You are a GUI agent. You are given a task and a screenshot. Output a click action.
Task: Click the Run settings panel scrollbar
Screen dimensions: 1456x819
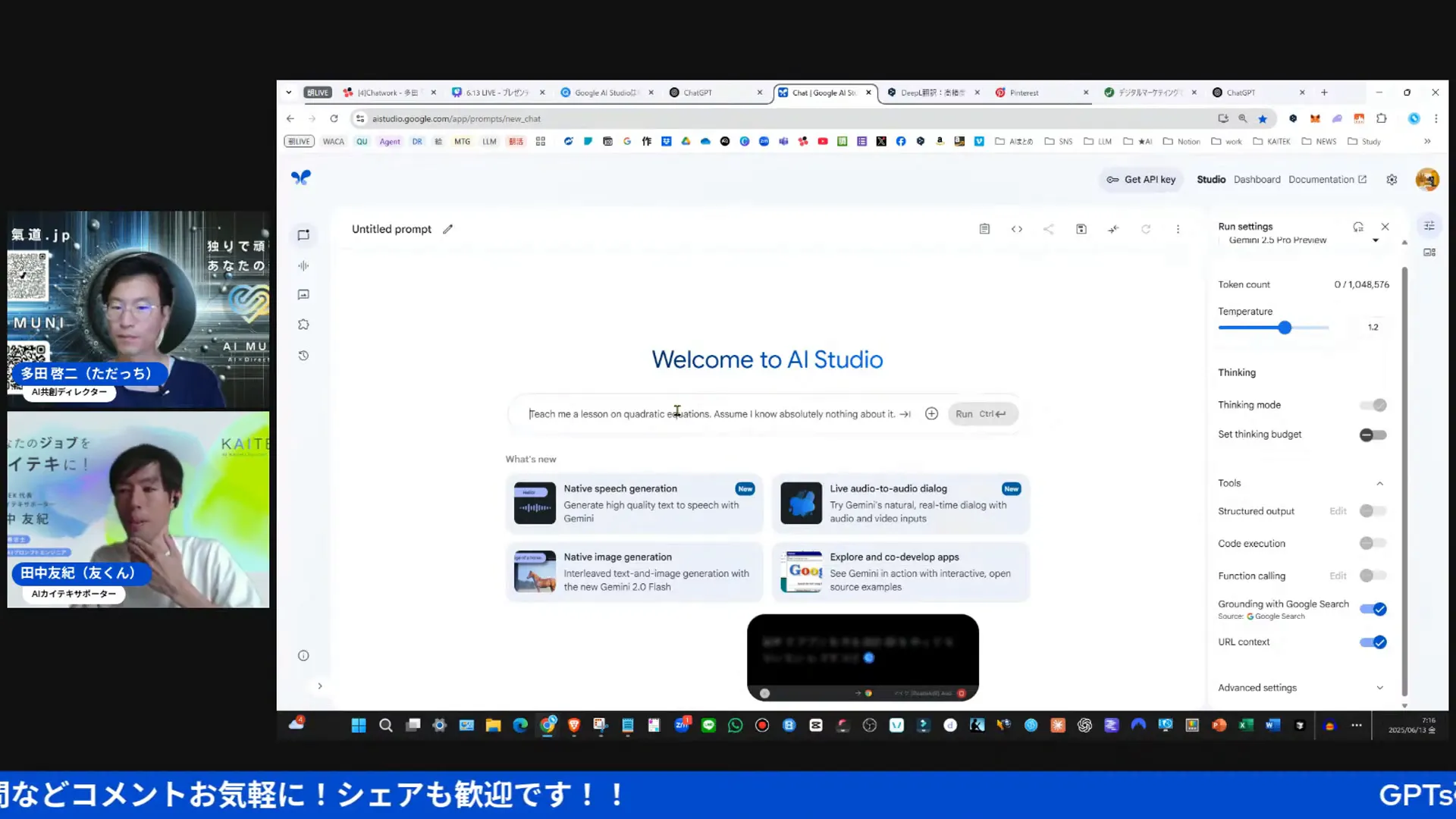[x=1404, y=481]
